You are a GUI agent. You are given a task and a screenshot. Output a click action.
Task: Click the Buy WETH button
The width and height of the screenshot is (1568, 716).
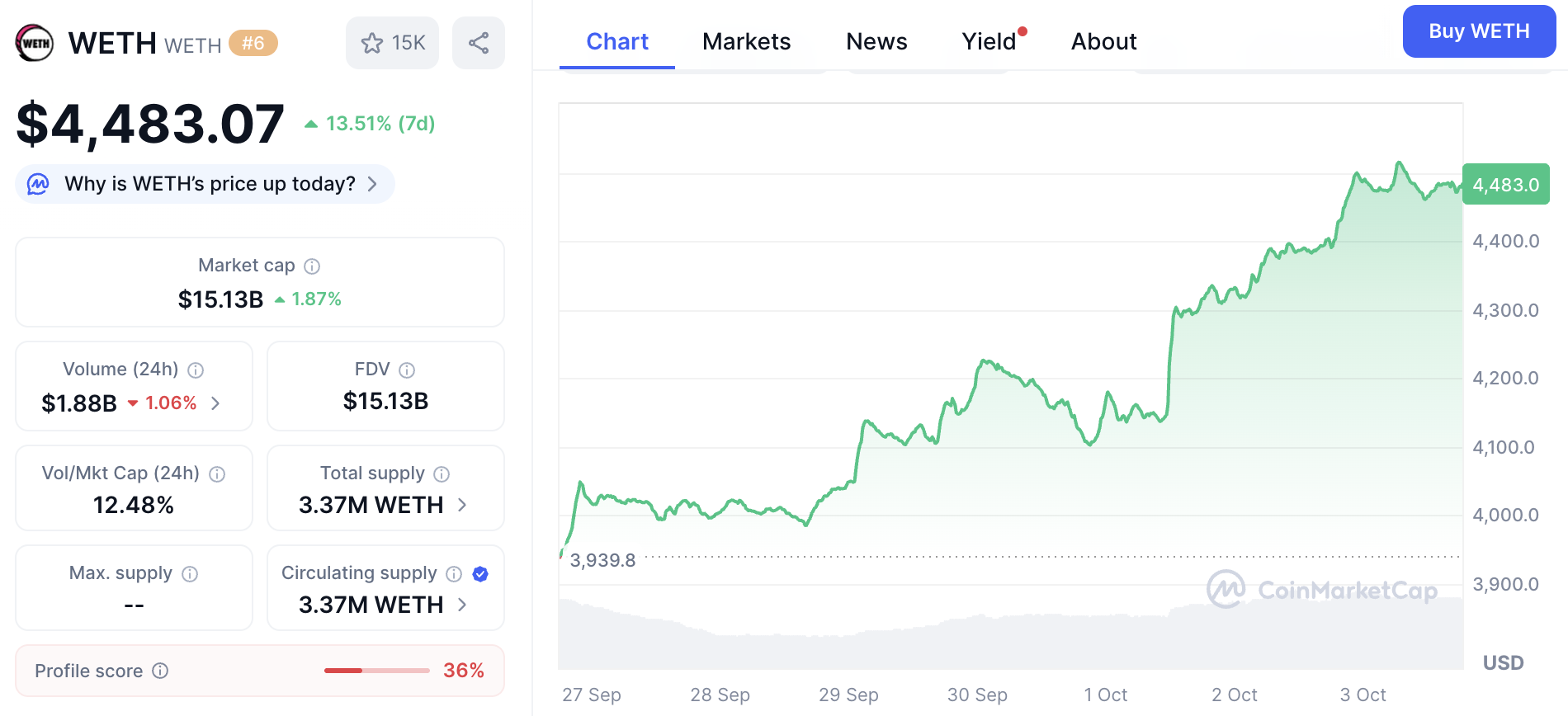1478,31
